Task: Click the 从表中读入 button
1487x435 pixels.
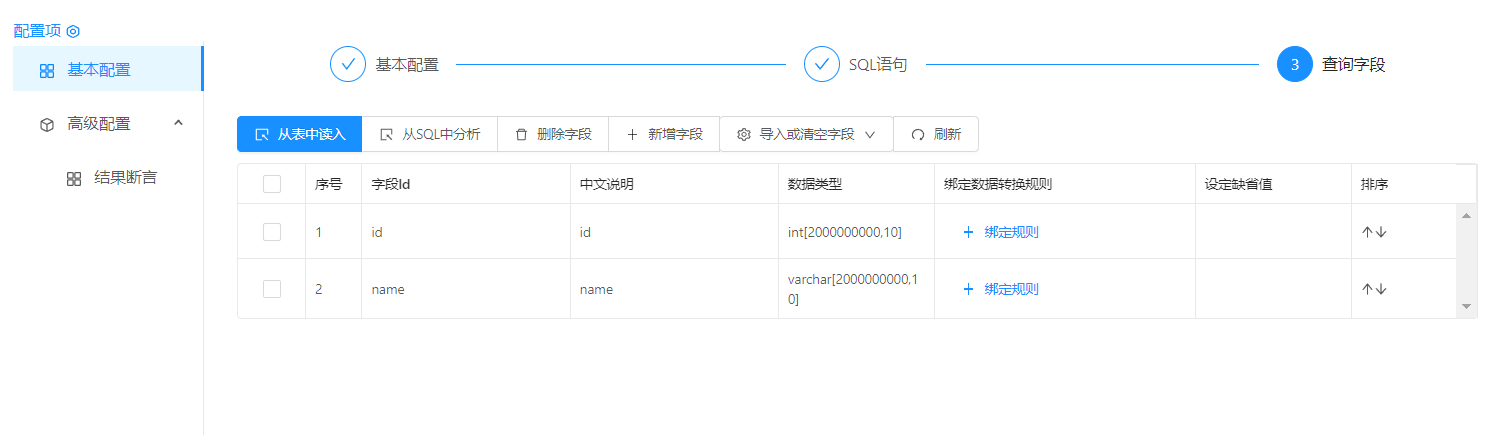Action: tap(300, 134)
